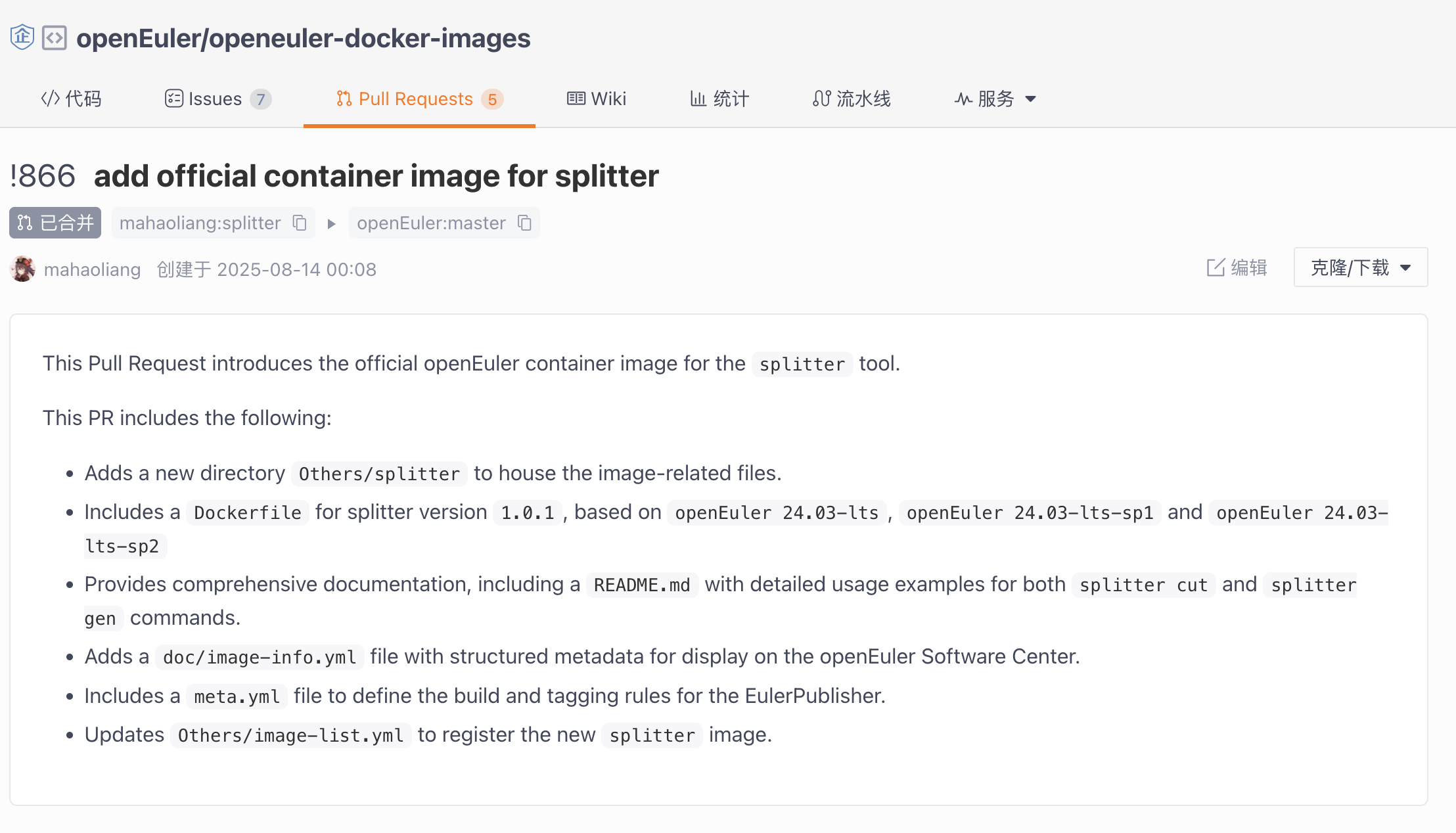This screenshot has width=1456, height=833.
Task: Open the Issues tab
Action: point(218,99)
